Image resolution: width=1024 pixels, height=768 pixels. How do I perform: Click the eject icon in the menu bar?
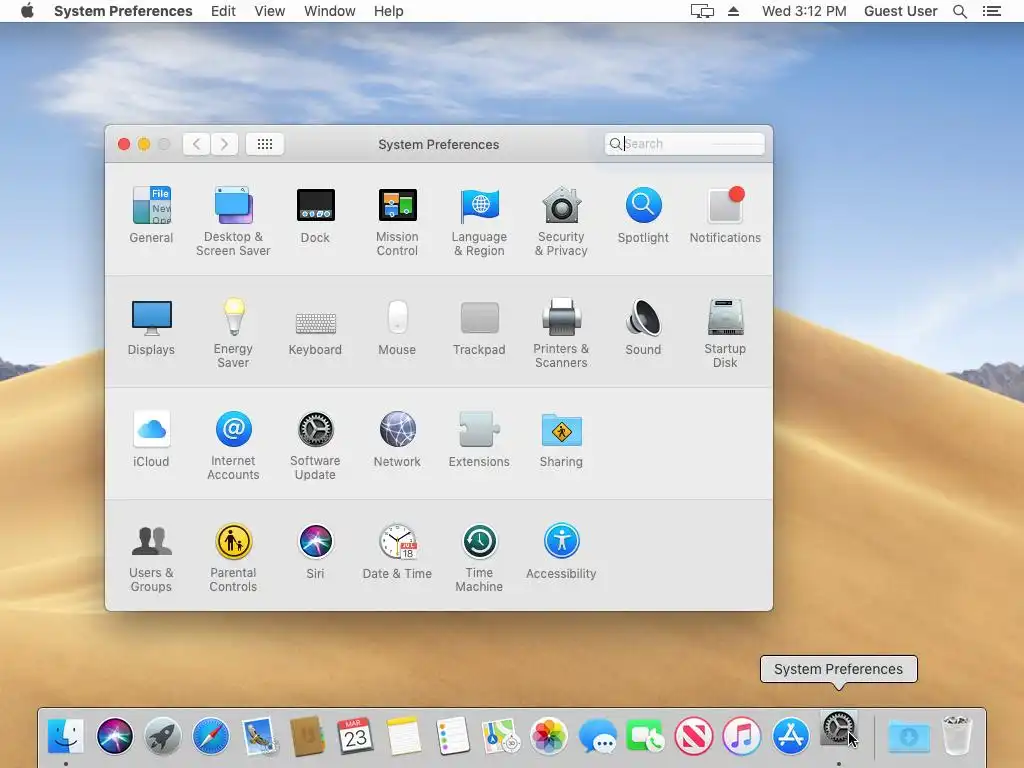pos(733,11)
